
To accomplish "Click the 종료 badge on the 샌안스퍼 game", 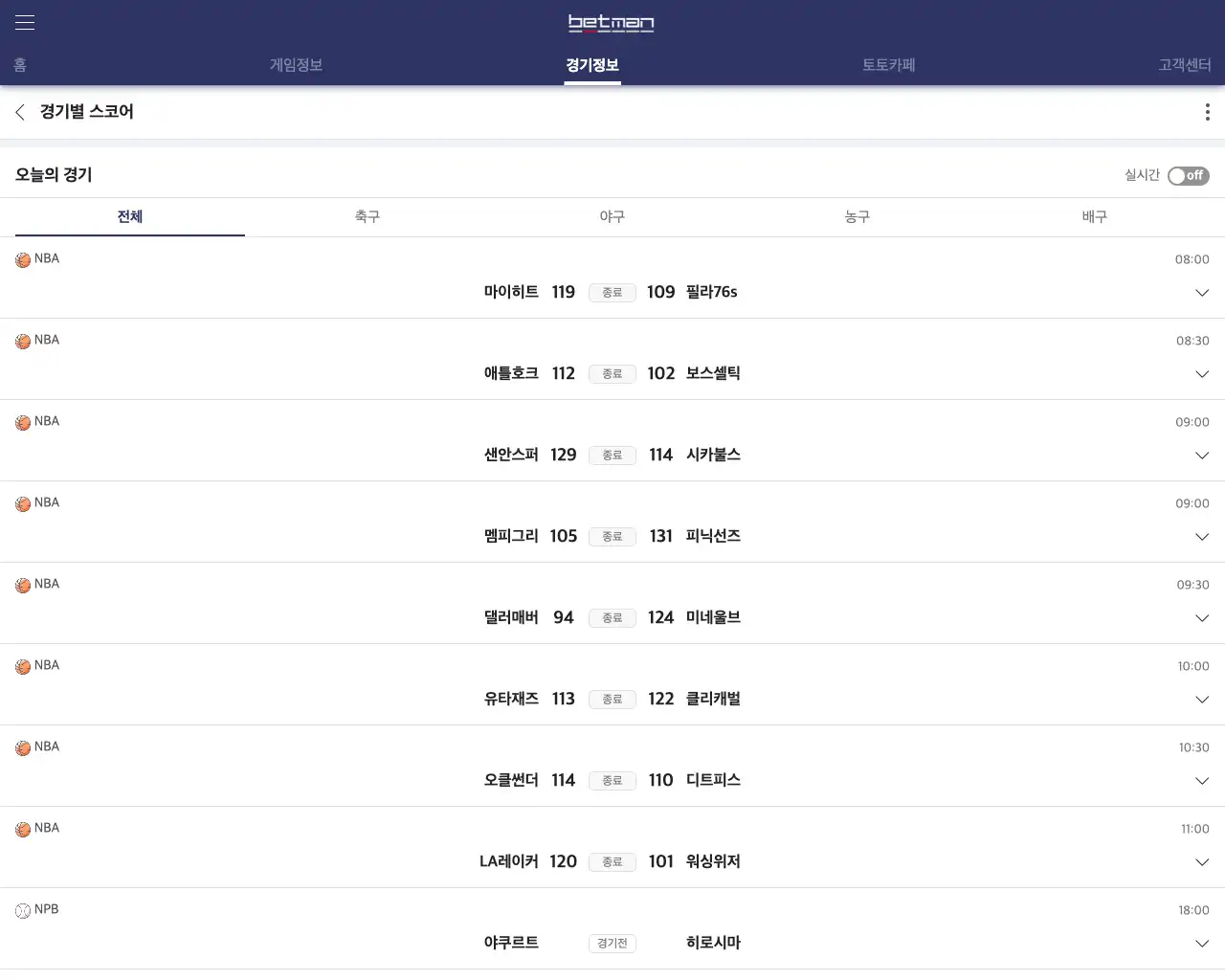I will tap(612, 455).
